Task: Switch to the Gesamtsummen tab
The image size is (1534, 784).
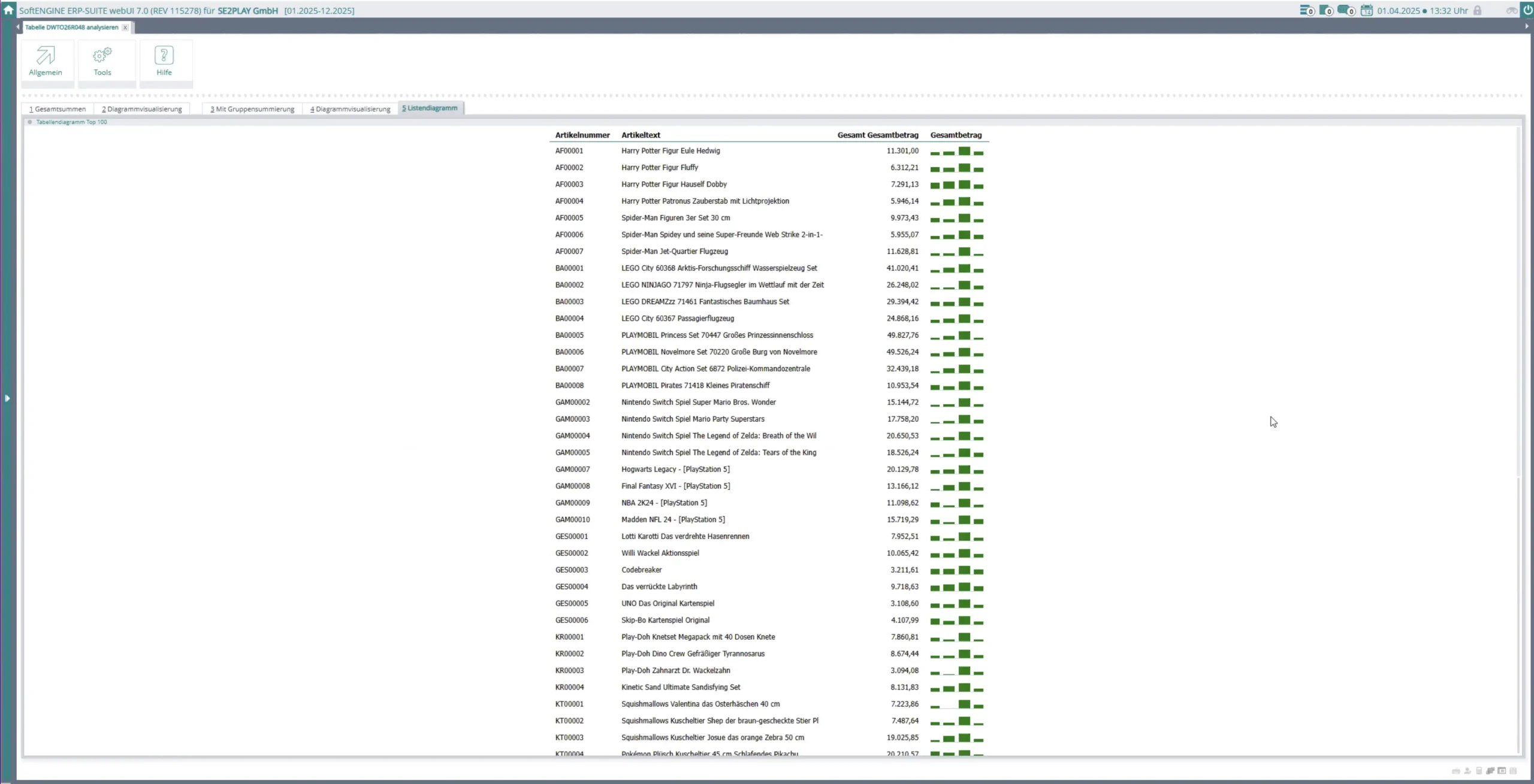Action: coord(58,109)
